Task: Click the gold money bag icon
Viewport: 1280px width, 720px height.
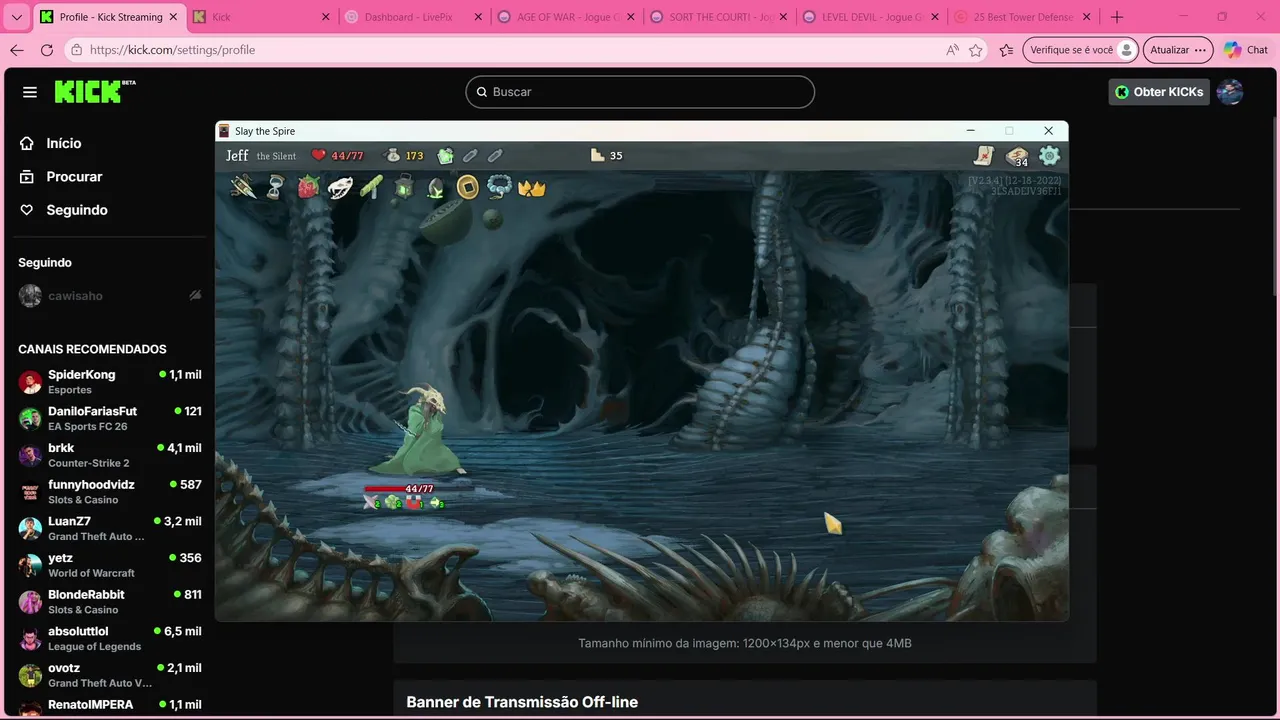Action: click(393, 155)
